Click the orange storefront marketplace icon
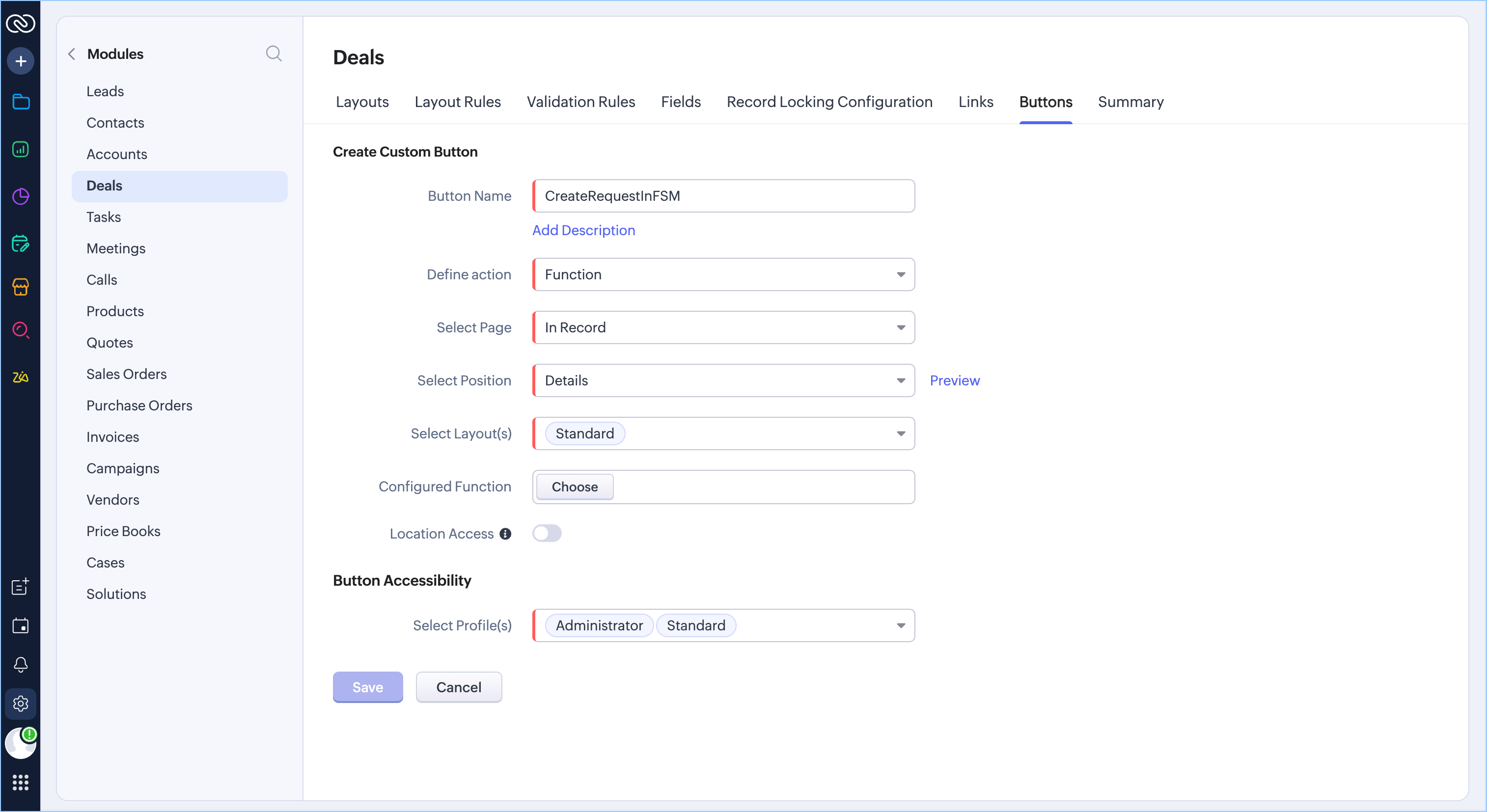The width and height of the screenshot is (1487, 812). coord(21,287)
